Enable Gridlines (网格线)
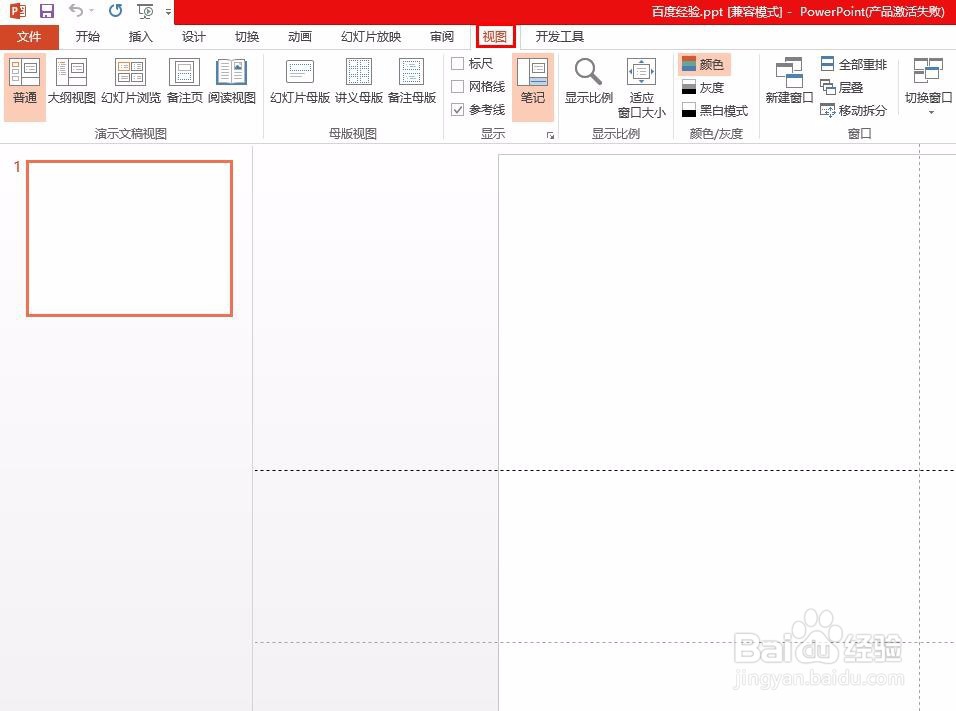Image resolution: width=956 pixels, height=711 pixels. [x=457, y=85]
